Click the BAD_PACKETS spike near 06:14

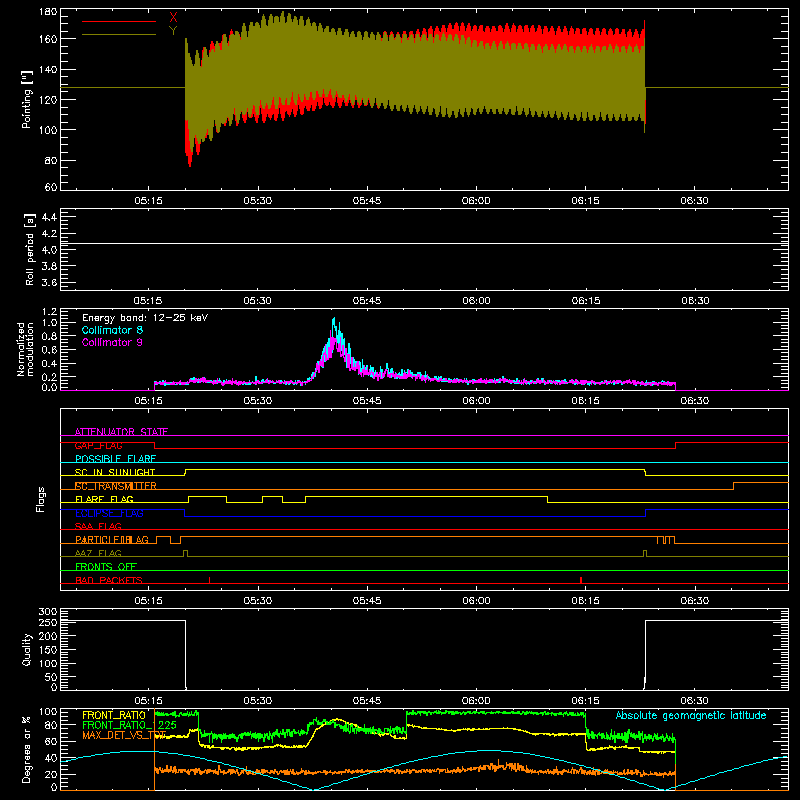[x=581, y=580]
